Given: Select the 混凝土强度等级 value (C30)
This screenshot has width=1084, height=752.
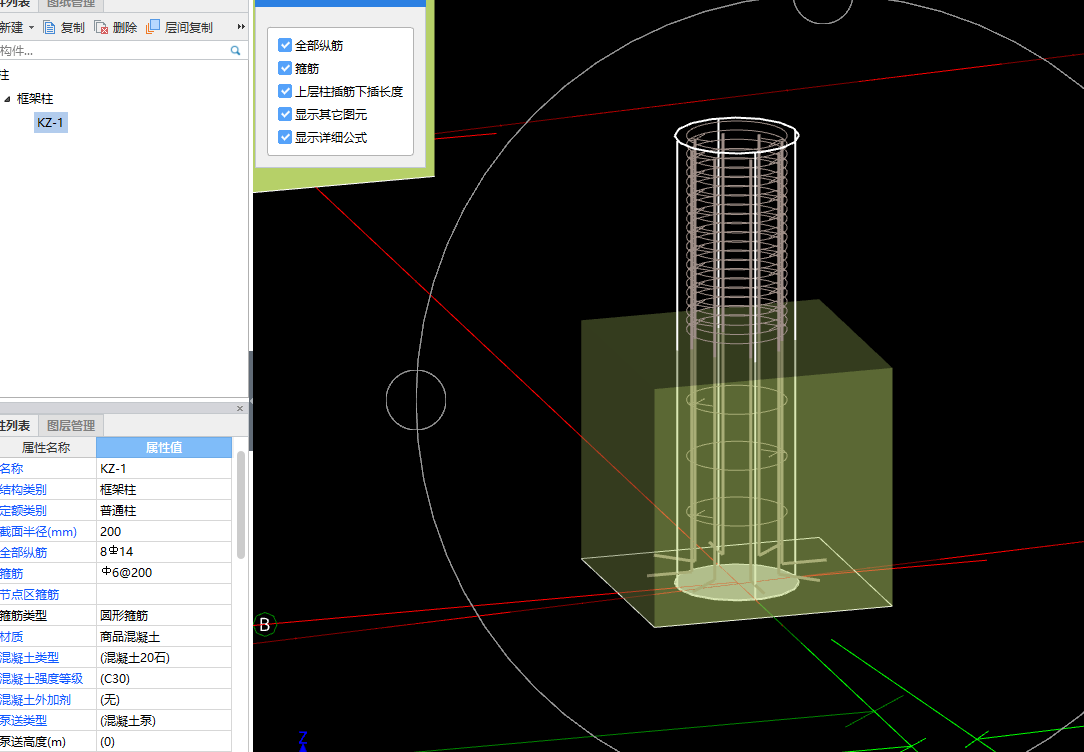Looking at the screenshot, I should (164, 679).
